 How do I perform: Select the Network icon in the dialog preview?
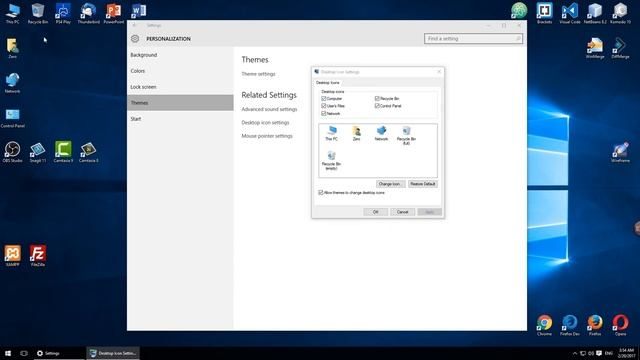381,133
